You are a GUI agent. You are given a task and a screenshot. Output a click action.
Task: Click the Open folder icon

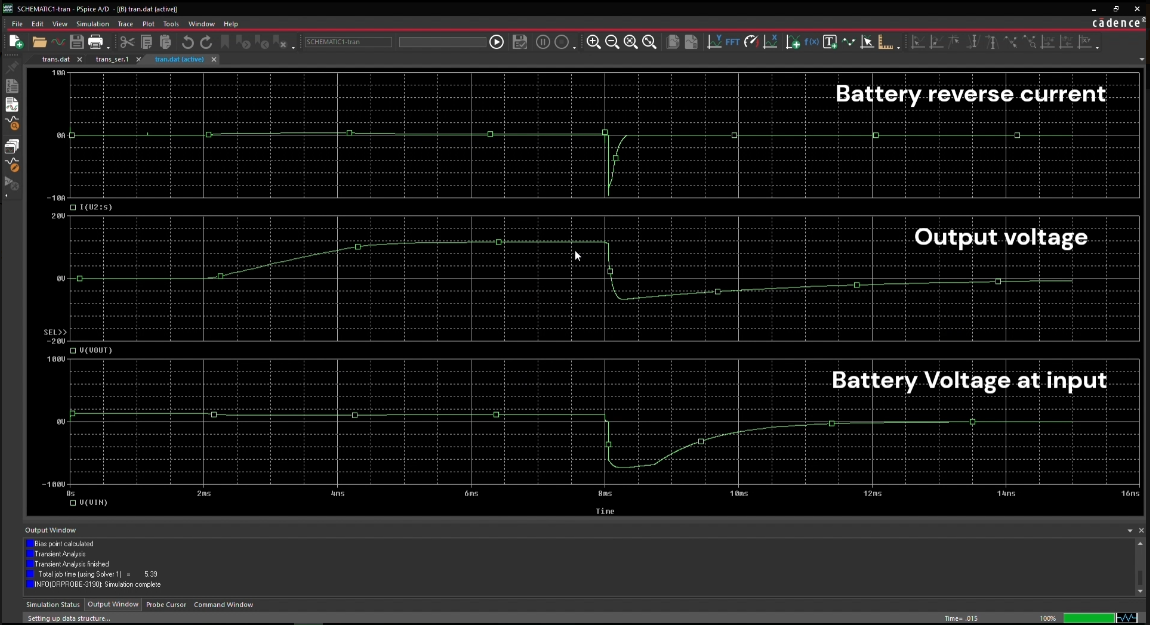39,42
